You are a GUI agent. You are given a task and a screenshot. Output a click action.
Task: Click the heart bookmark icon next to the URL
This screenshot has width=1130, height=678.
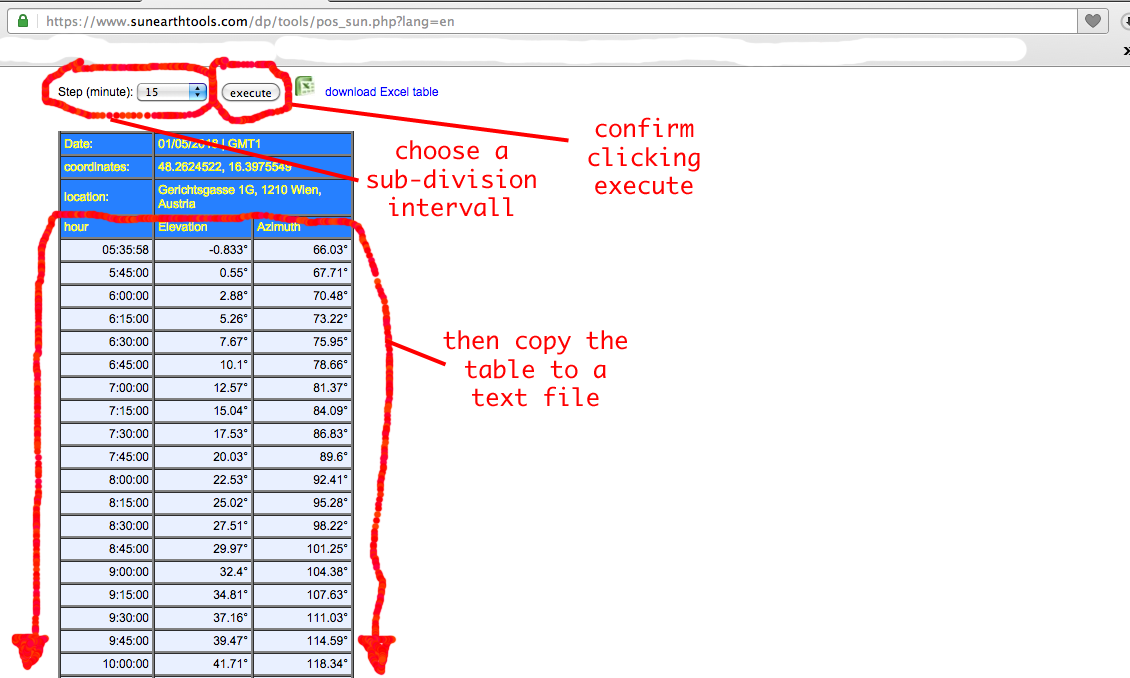coord(1092,20)
